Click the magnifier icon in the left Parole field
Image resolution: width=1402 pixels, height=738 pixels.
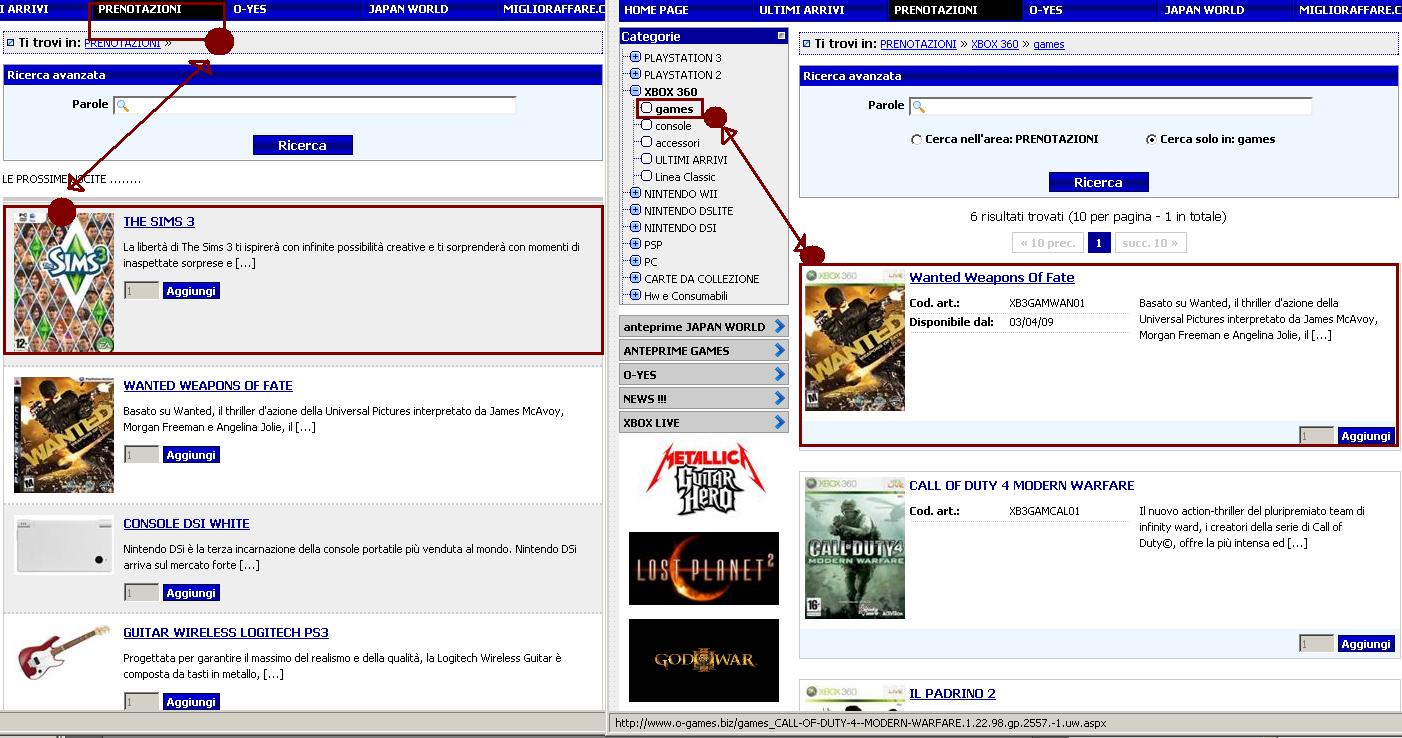tap(123, 105)
